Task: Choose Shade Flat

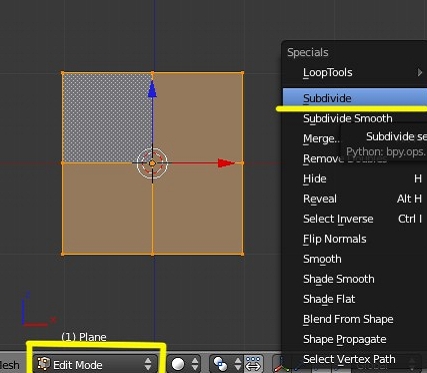Action: click(x=355, y=299)
